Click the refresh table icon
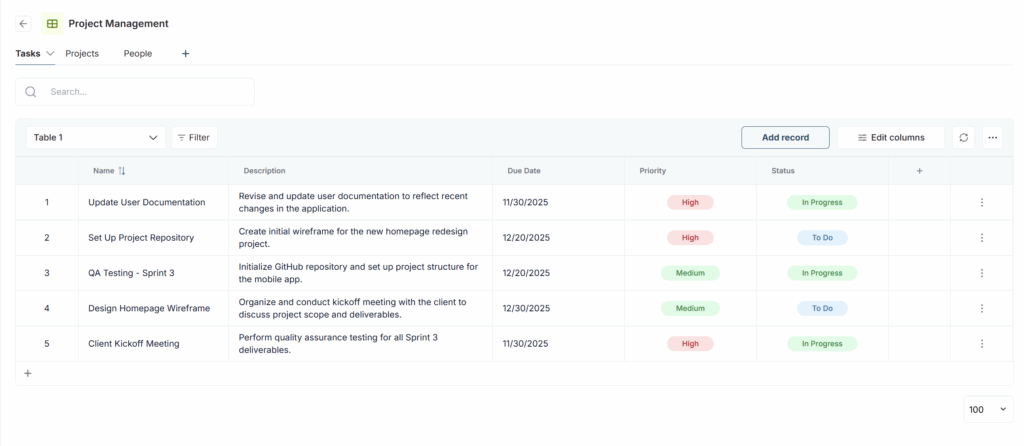1024x446 pixels. pyautogui.click(x=963, y=137)
